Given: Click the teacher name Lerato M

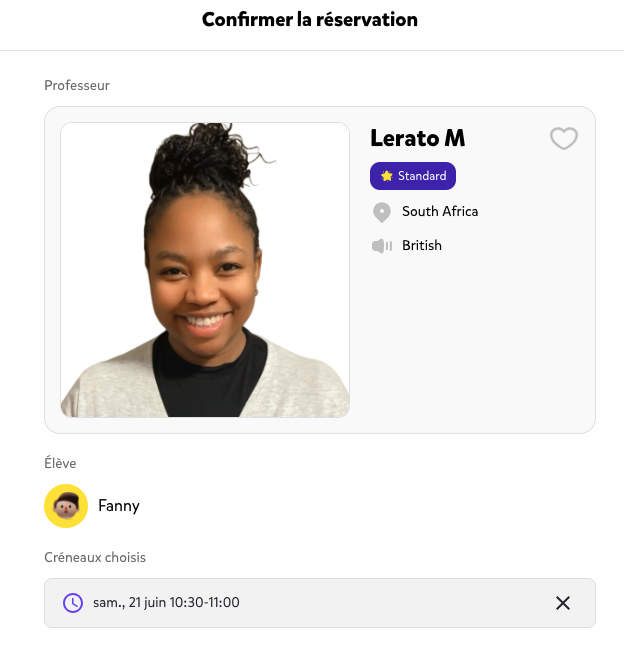Looking at the screenshot, I should 418,138.
